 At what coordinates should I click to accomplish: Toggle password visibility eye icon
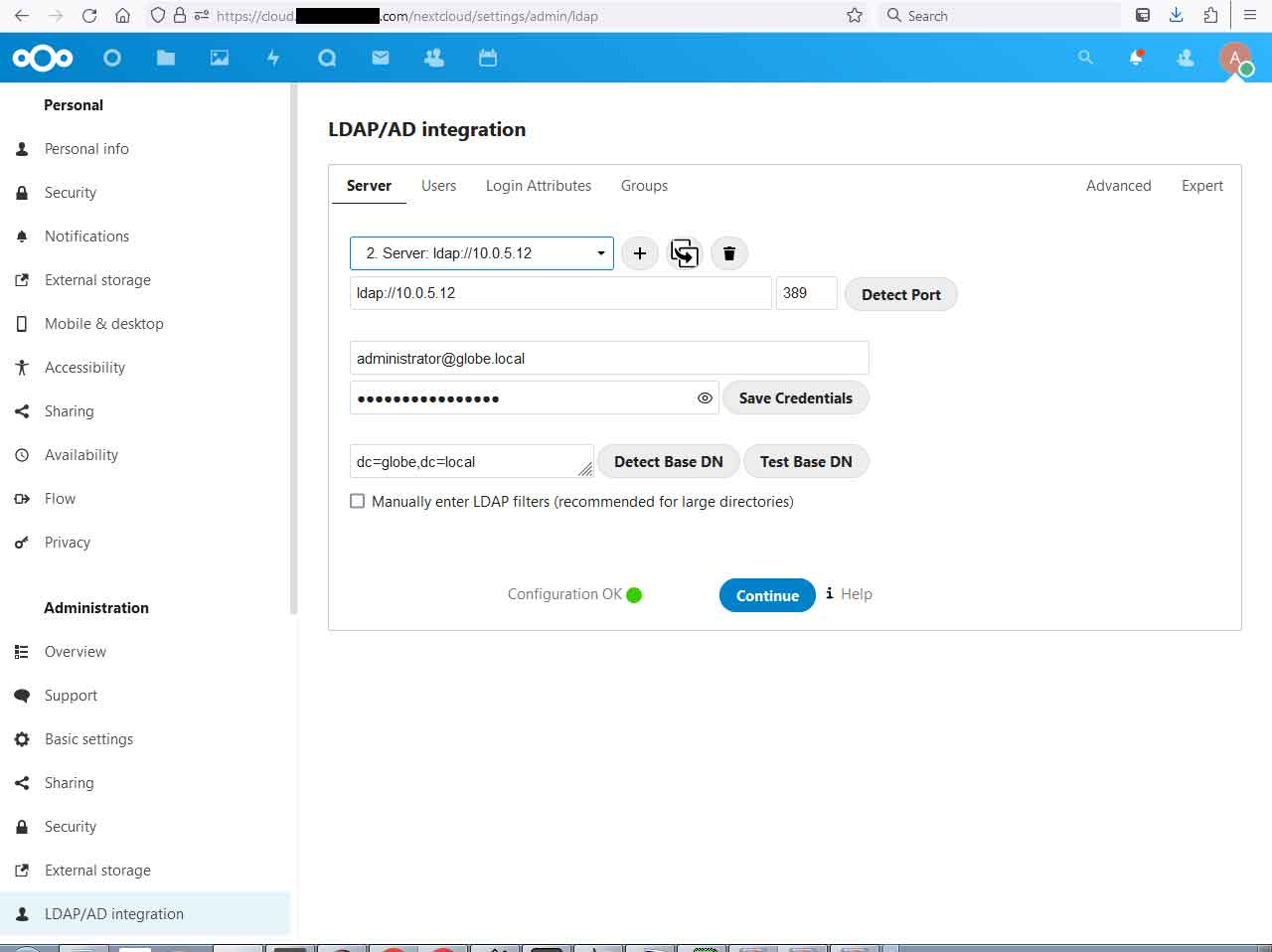click(705, 397)
